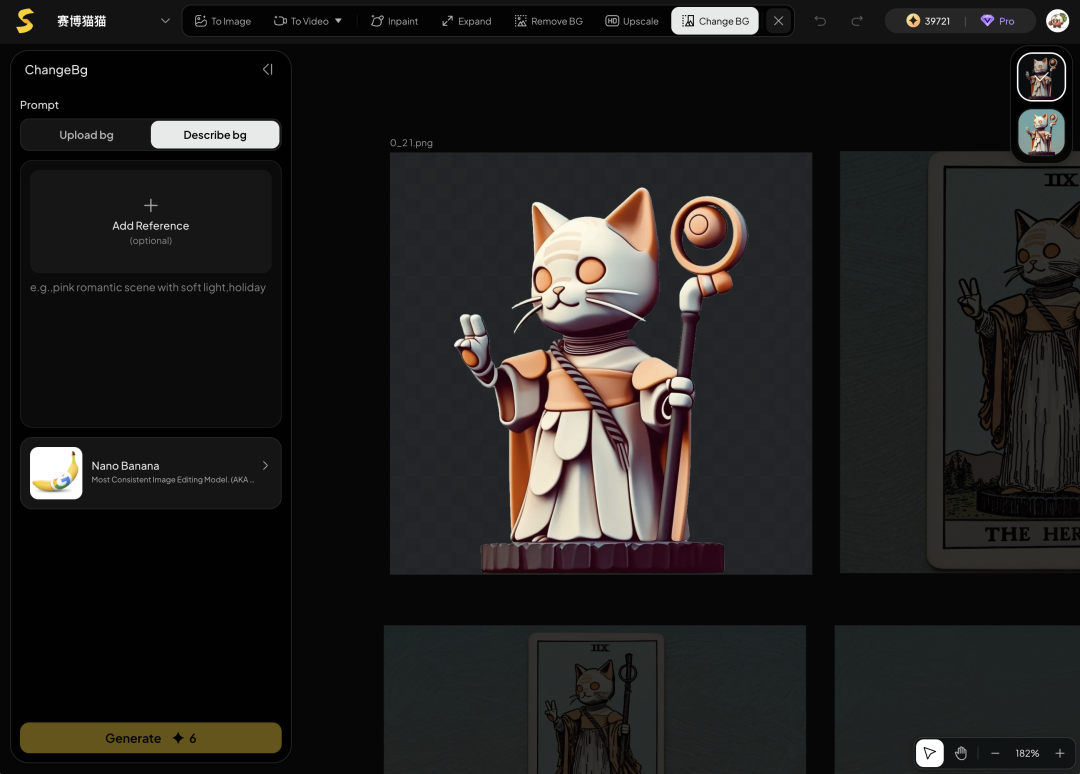Choose the Remove BG tool
The height and width of the screenshot is (774, 1080).
click(548, 21)
